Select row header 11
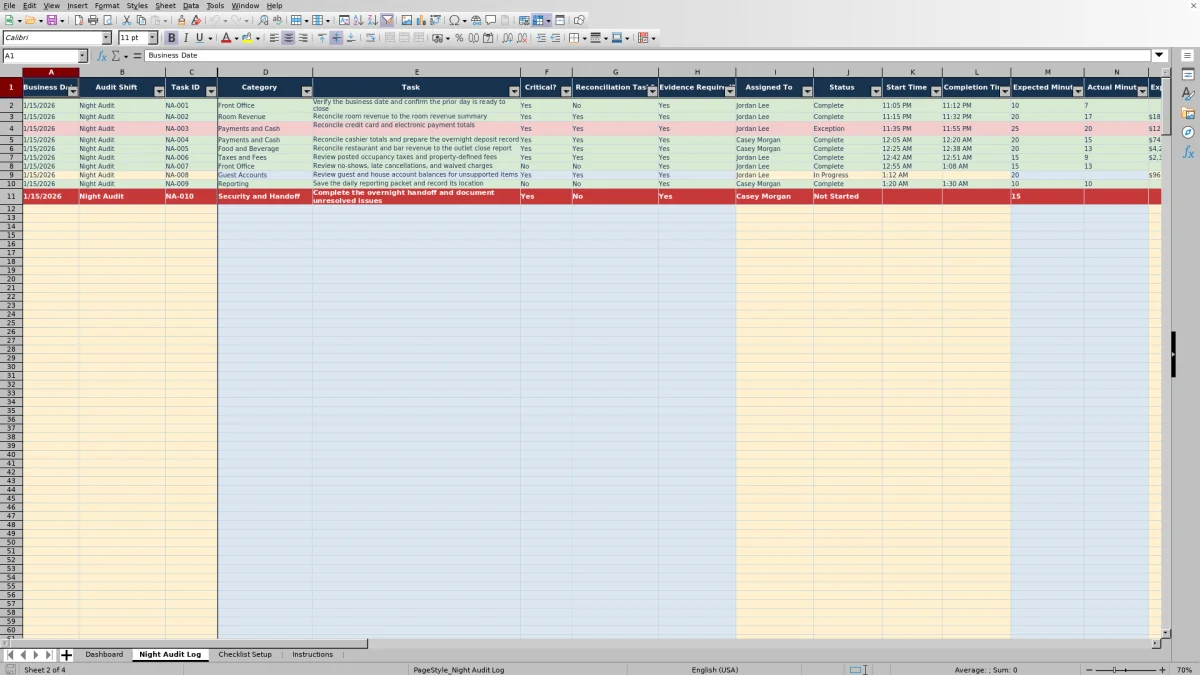 (x=11, y=196)
